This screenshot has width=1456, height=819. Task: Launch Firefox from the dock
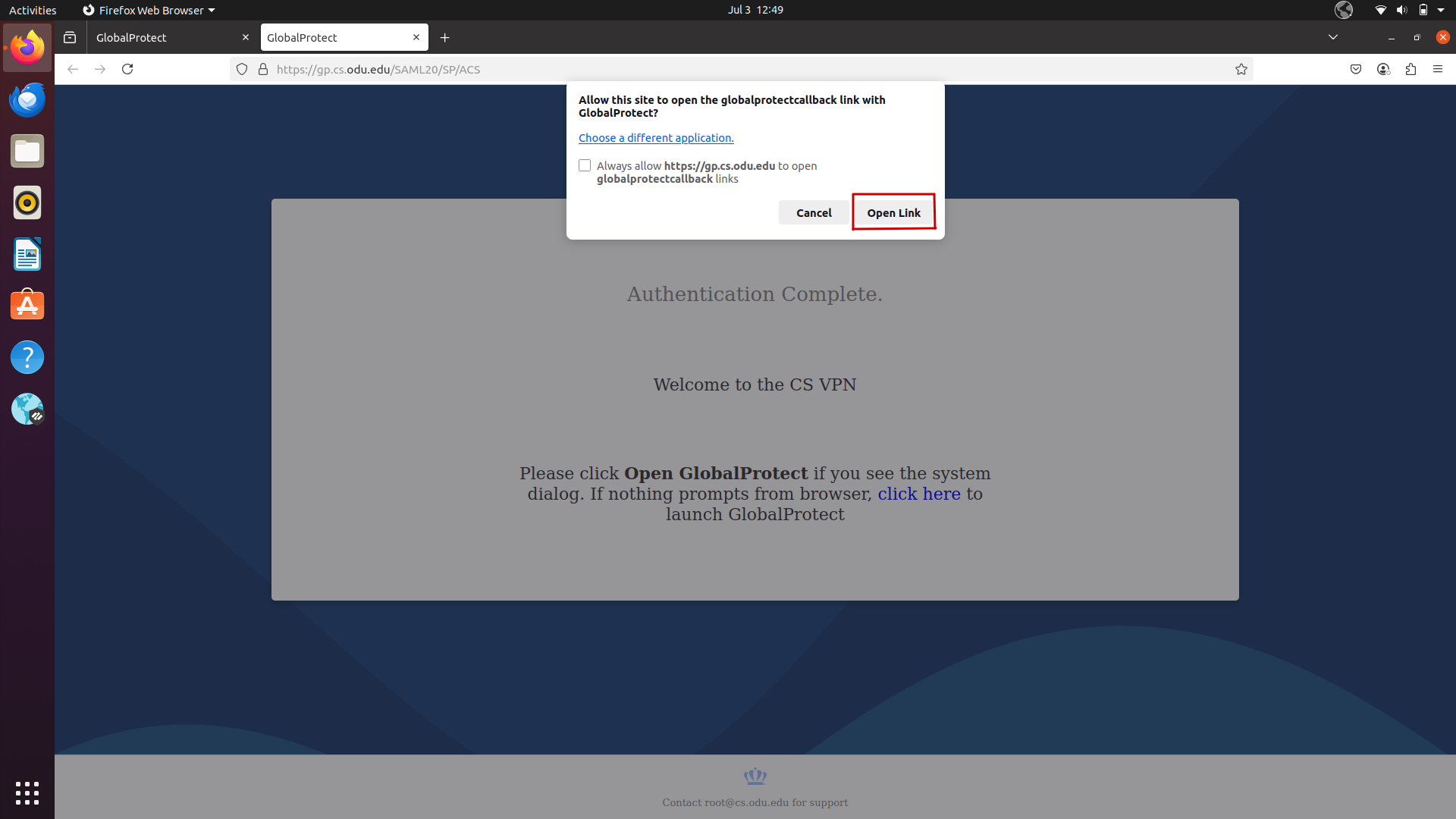pyautogui.click(x=27, y=48)
